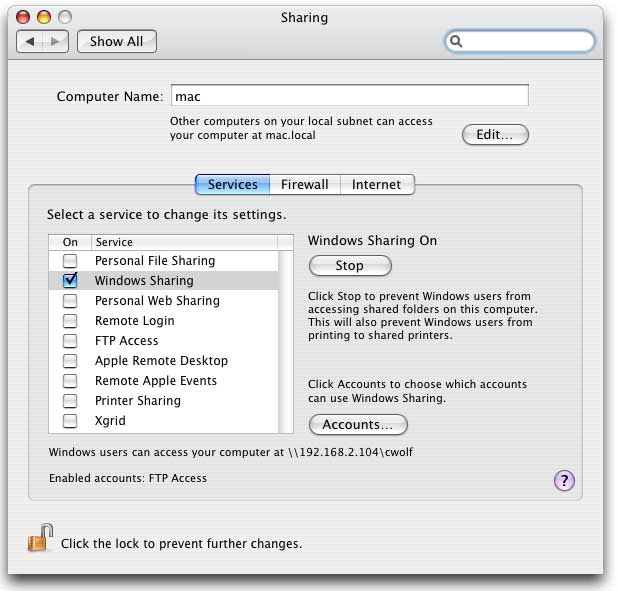Check the Printer Sharing checkbox
Image resolution: width=618 pixels, height=591 pixels.
click(70, 401)
